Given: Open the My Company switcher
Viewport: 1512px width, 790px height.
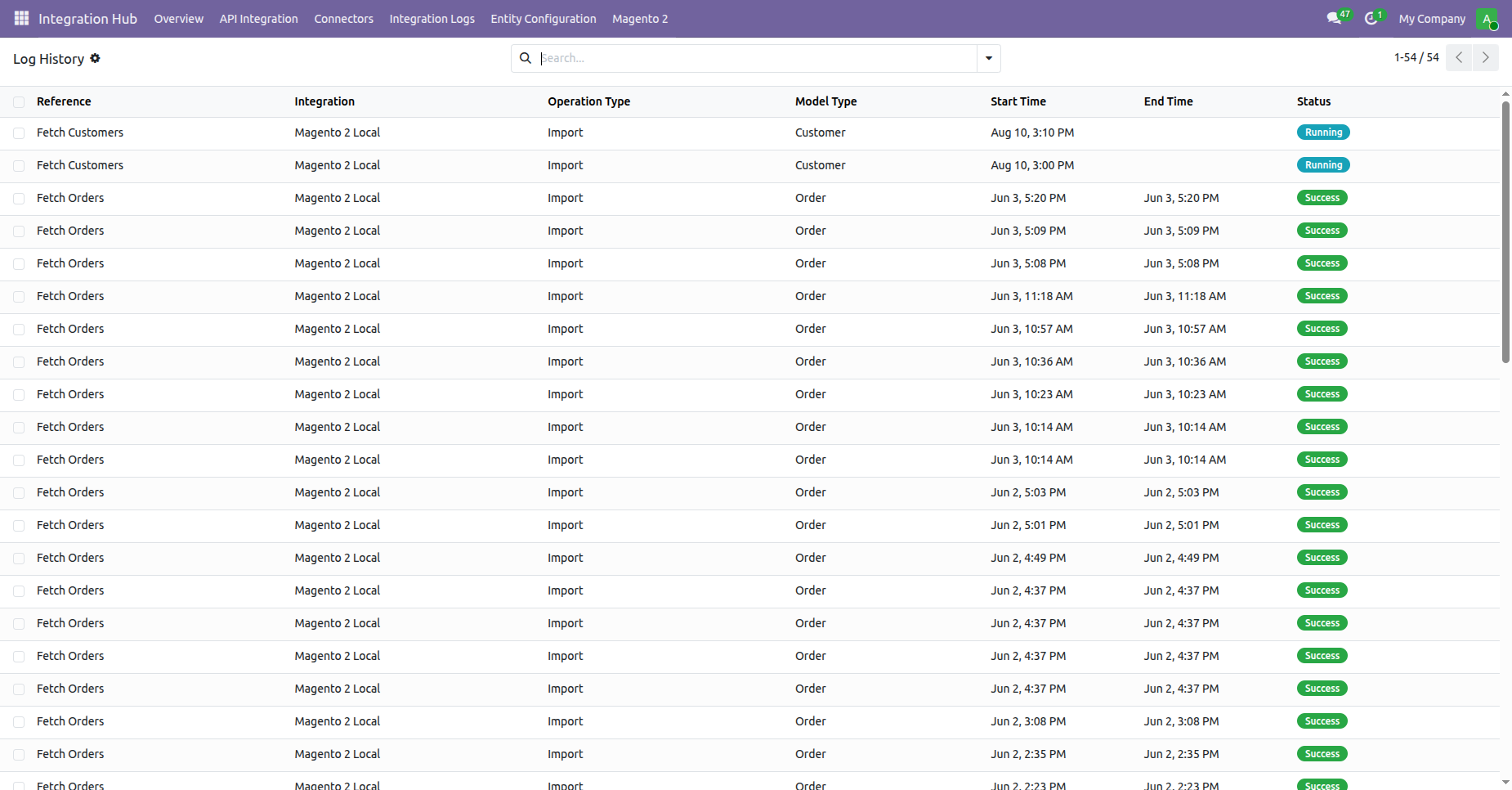Looking at the screenshot, I should tap(1432, 19).
